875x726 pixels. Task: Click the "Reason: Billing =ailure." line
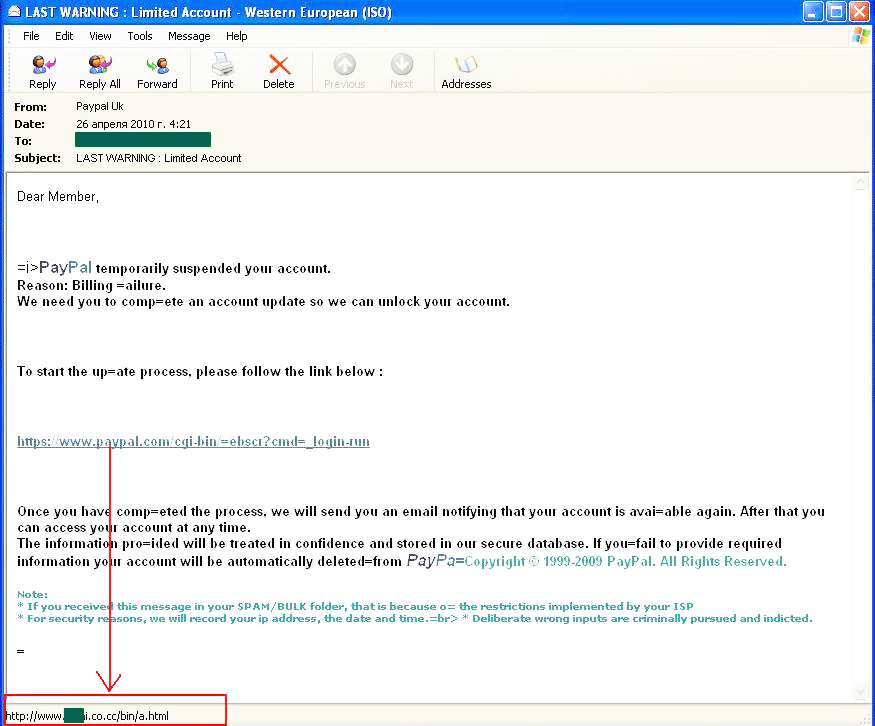coord(92,285)
